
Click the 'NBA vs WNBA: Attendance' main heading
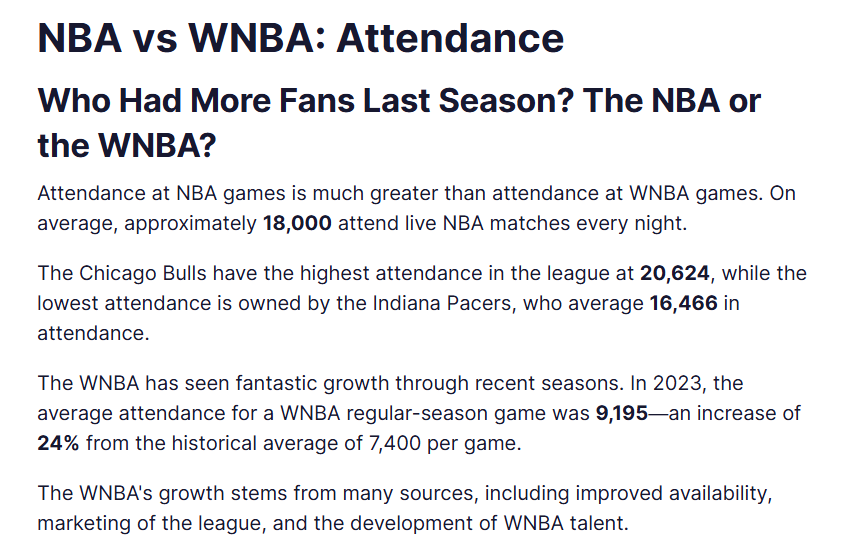click(x=301, y=39)
